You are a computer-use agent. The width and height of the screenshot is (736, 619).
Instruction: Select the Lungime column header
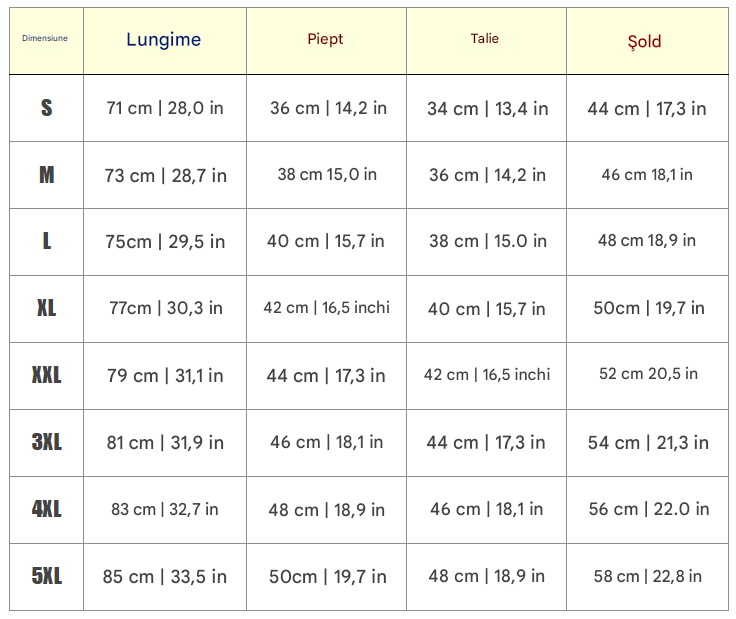coord(164,40)
